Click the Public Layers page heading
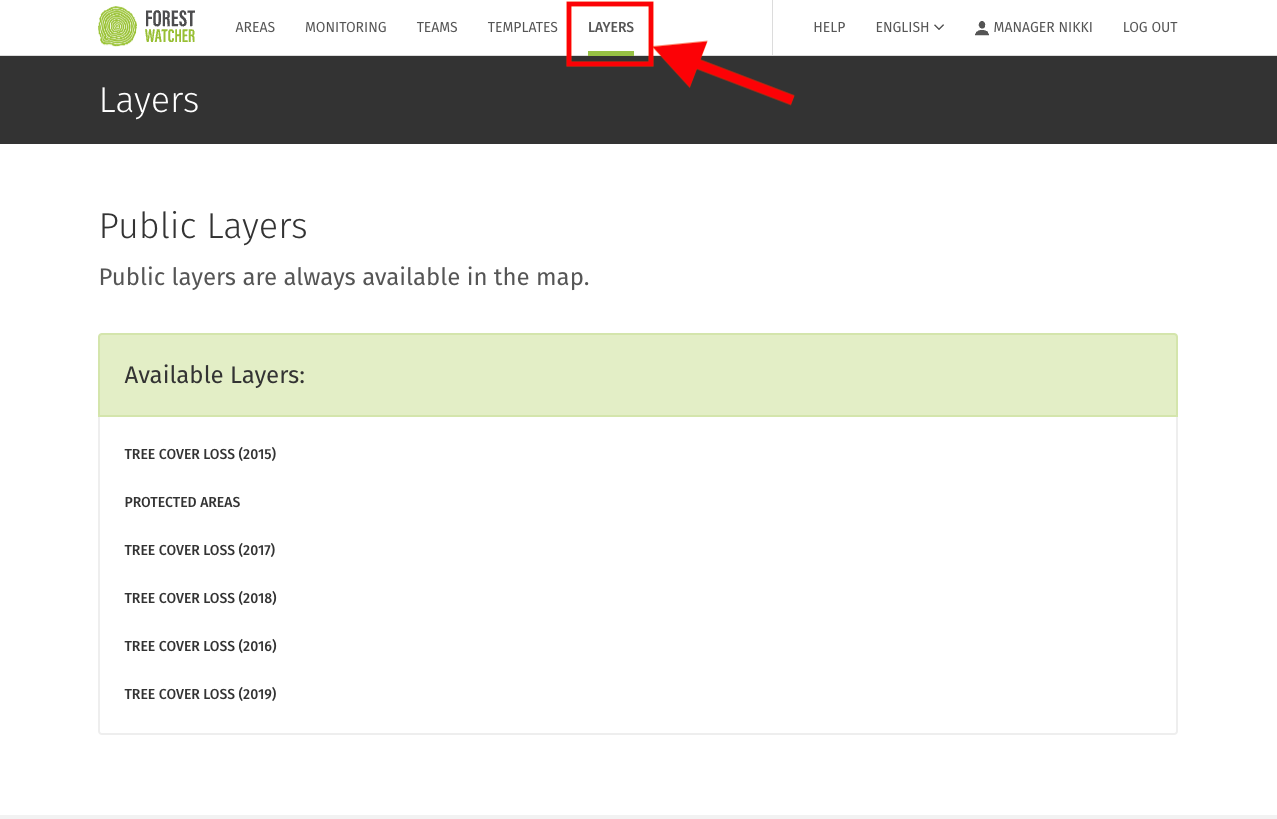1277x819 pixels. point(203,226)
